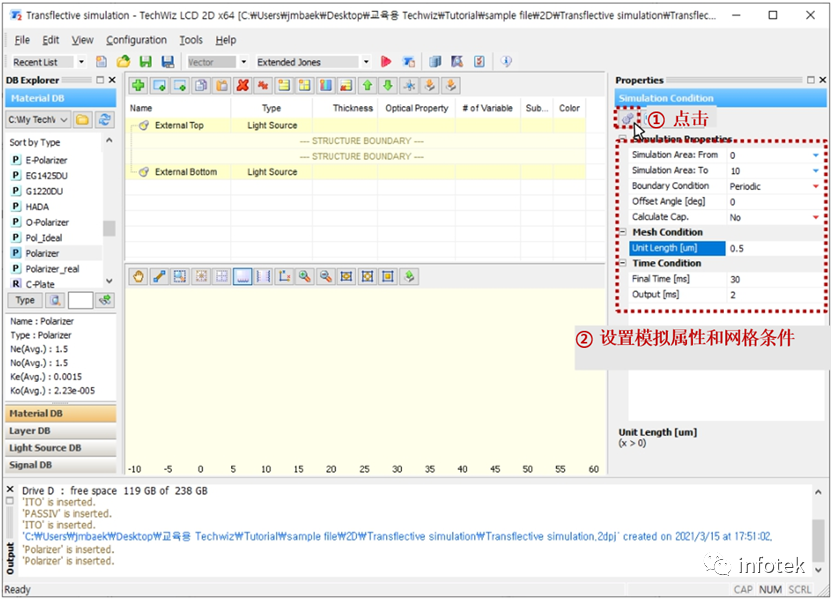Click the info bubble icon in main toolbar
The height and width of the screenshot is (599, 831).
[506, 61]
